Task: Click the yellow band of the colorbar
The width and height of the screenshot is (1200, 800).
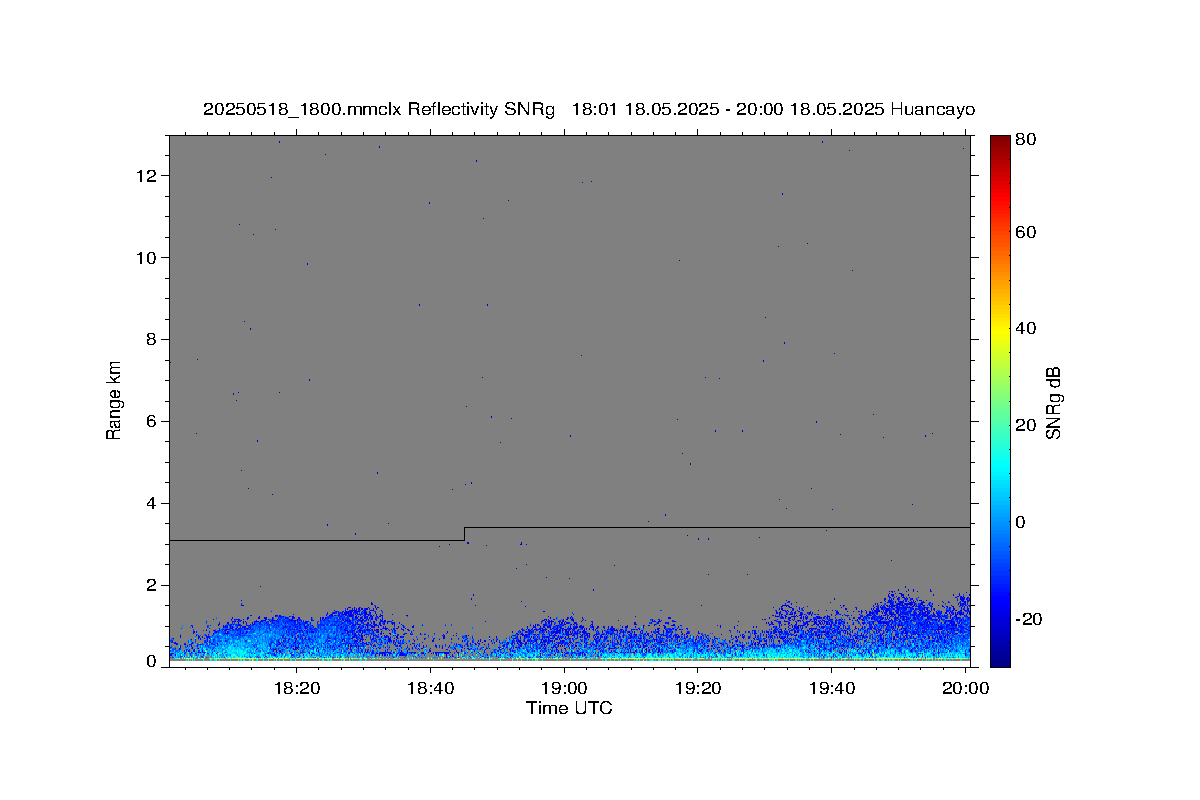Action: coord(1000,330)
